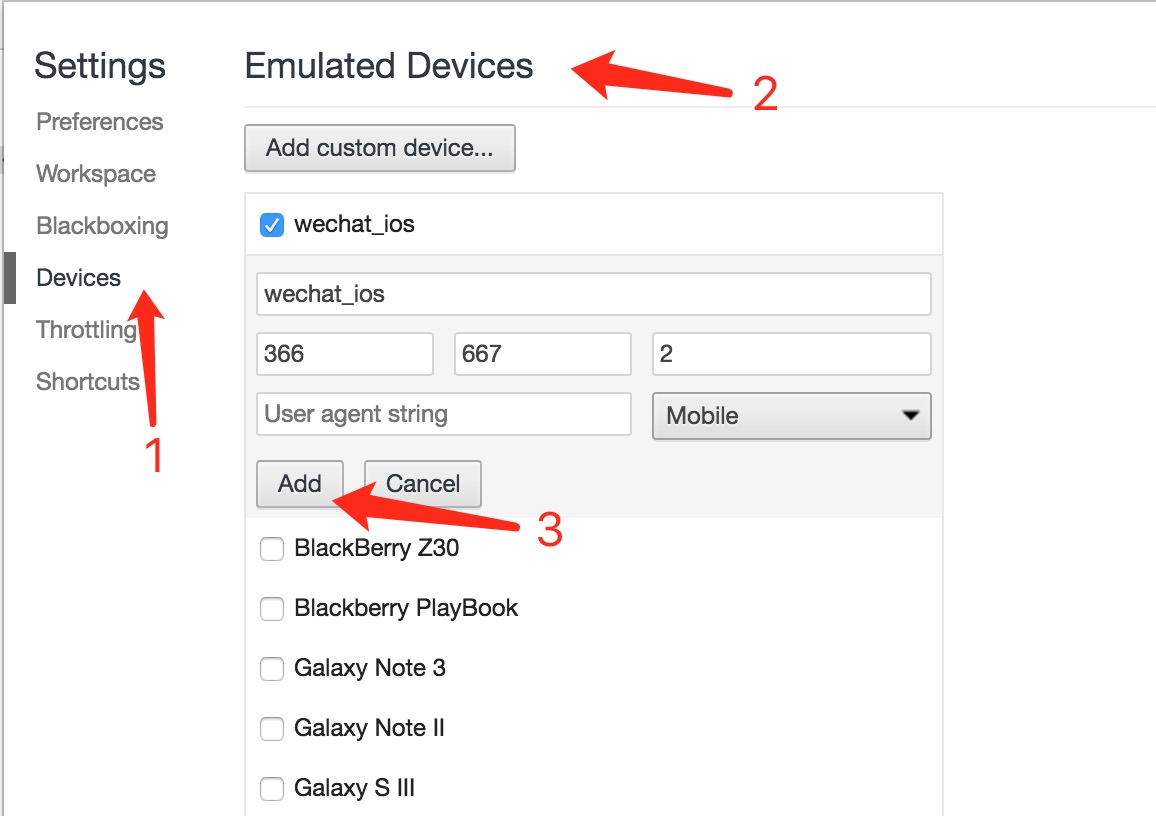The image size is (1156, 816).
Task: Cancel the custom device editing
Action: [x=422, y=484]
